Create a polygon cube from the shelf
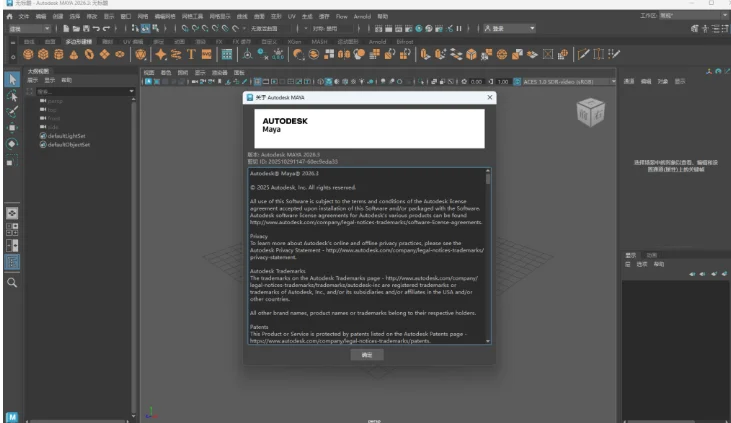 (43, 55)
